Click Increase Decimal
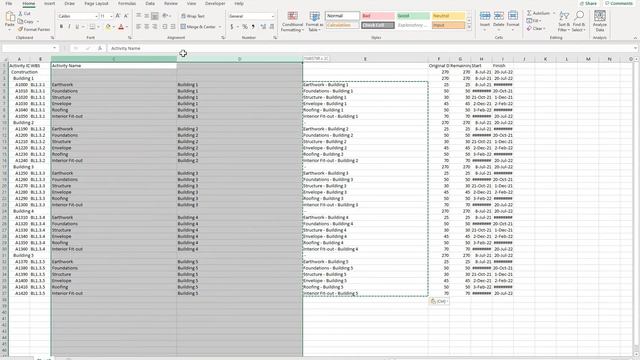 pyautogui.click(x=263, y=27)
